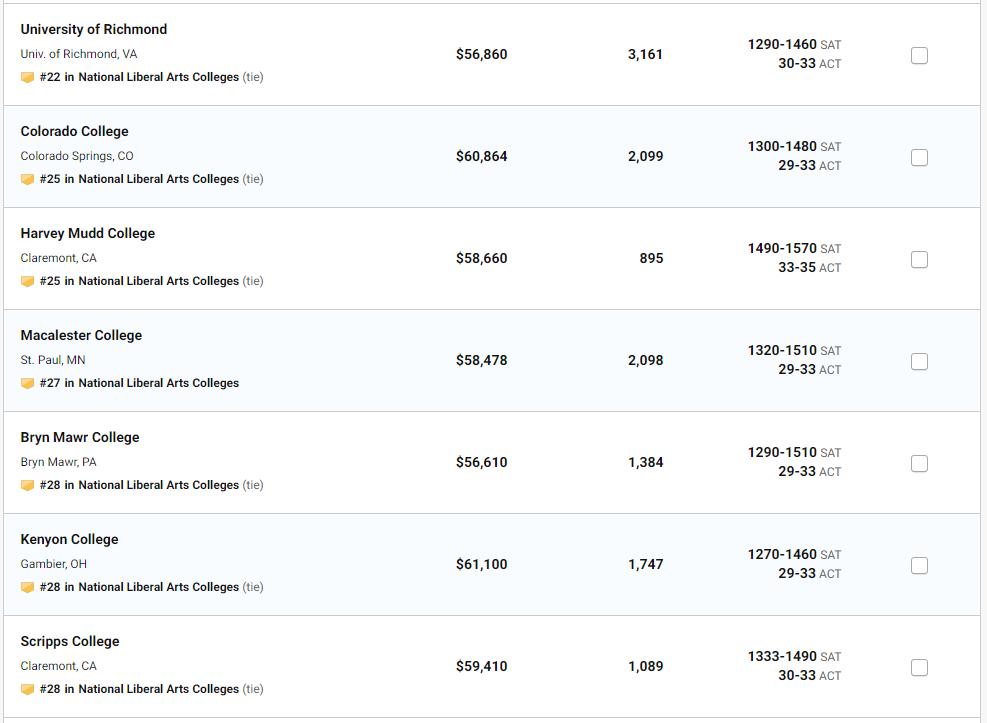This screenshot has height=723, width=987.
Task: Click the ranking badge icon under Bryn Mawr College
Action: (x=27, y=486)
